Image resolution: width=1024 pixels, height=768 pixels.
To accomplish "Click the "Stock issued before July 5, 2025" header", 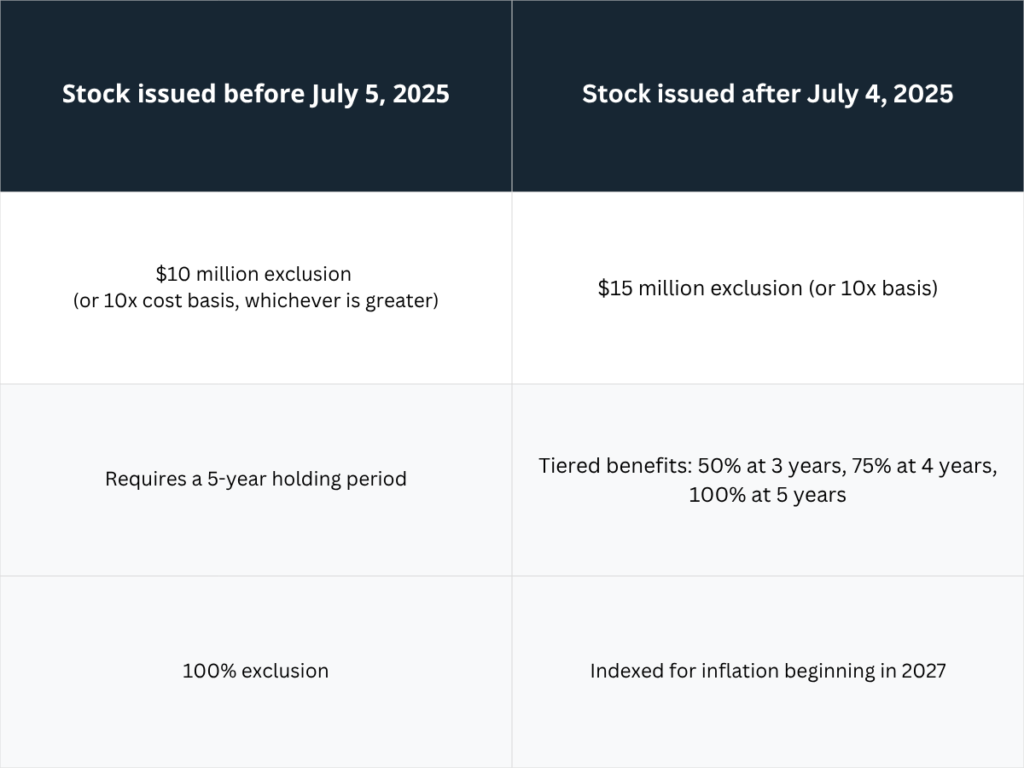I will tap(255, 94).
